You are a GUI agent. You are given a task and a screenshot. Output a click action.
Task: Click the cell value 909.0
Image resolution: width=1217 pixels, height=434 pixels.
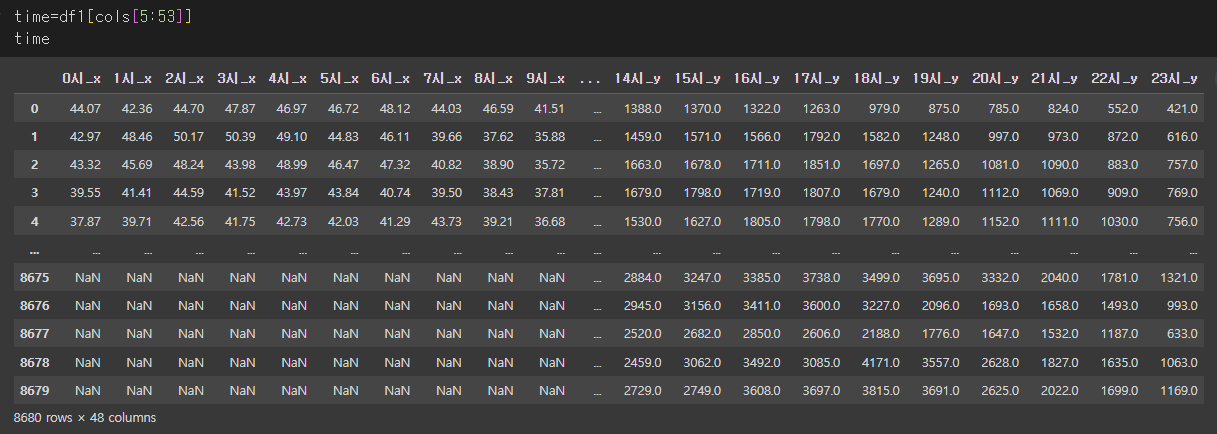(x=1121, y=192)
